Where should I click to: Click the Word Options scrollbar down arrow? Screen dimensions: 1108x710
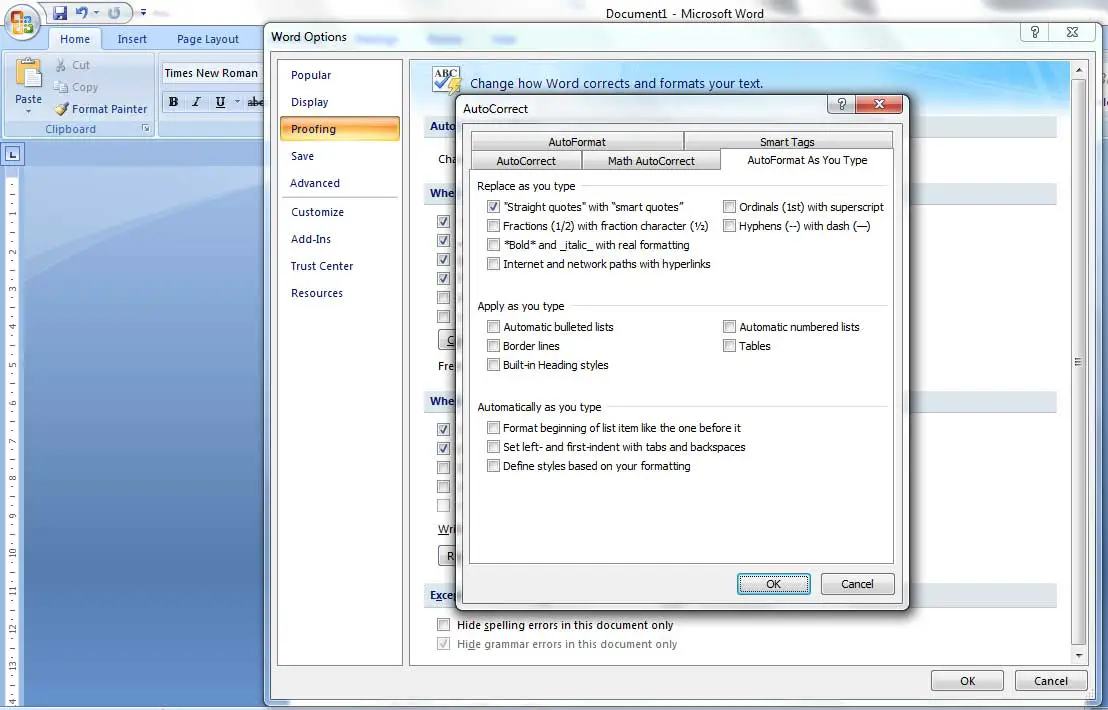(1078, 656)
